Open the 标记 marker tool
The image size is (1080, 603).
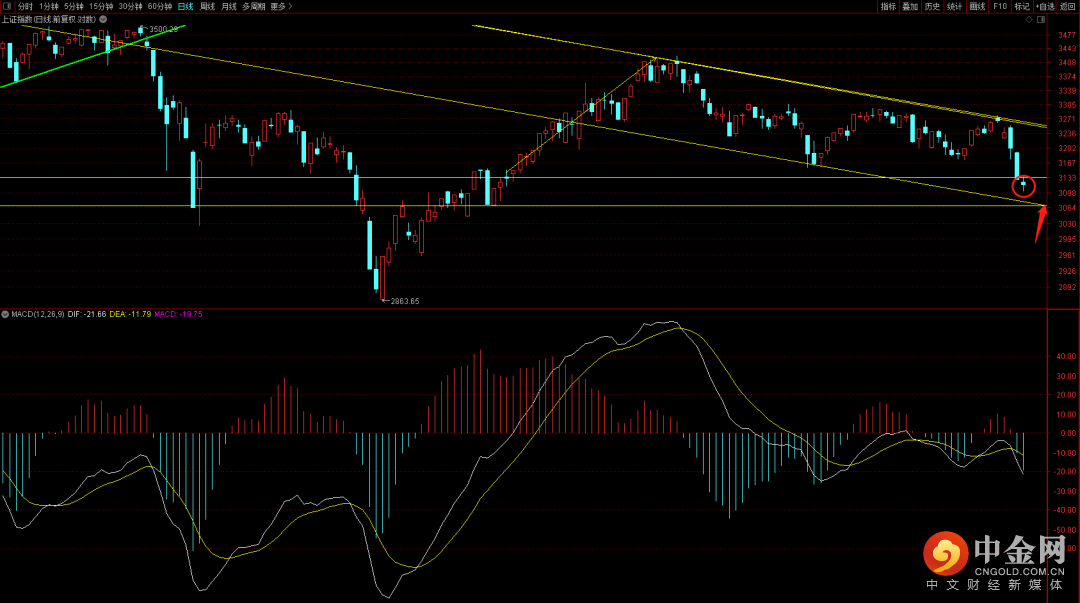[1021, 6]
